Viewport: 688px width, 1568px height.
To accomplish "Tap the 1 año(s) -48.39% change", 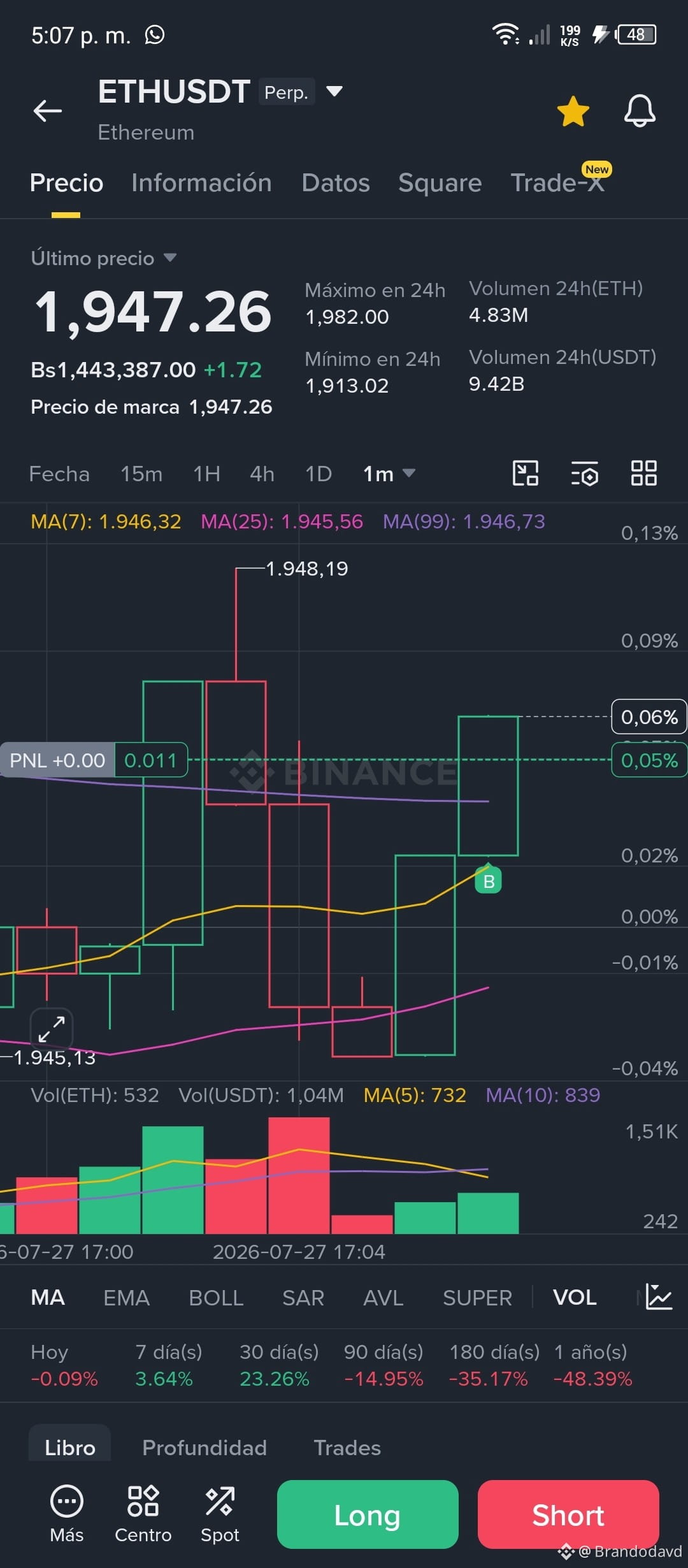I will coord(592,1365).
